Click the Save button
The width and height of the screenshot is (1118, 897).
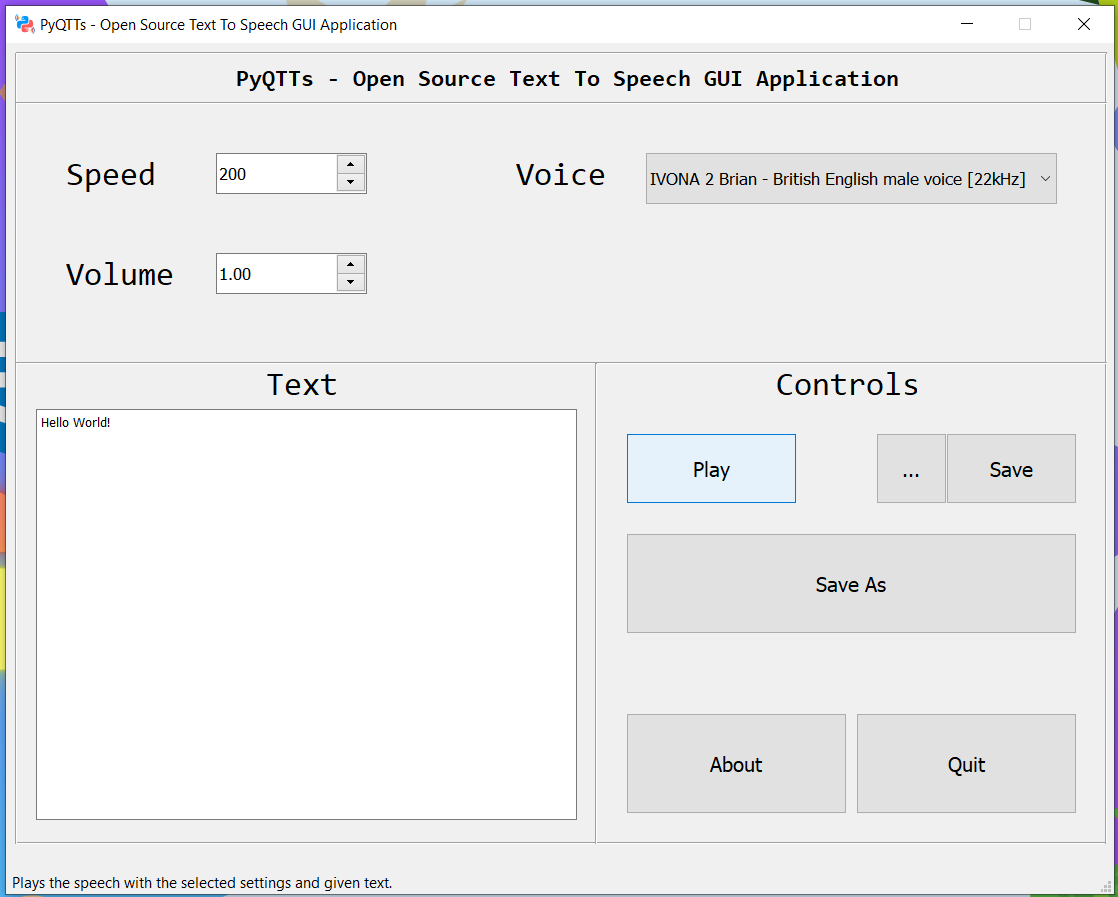[1011, 468]
